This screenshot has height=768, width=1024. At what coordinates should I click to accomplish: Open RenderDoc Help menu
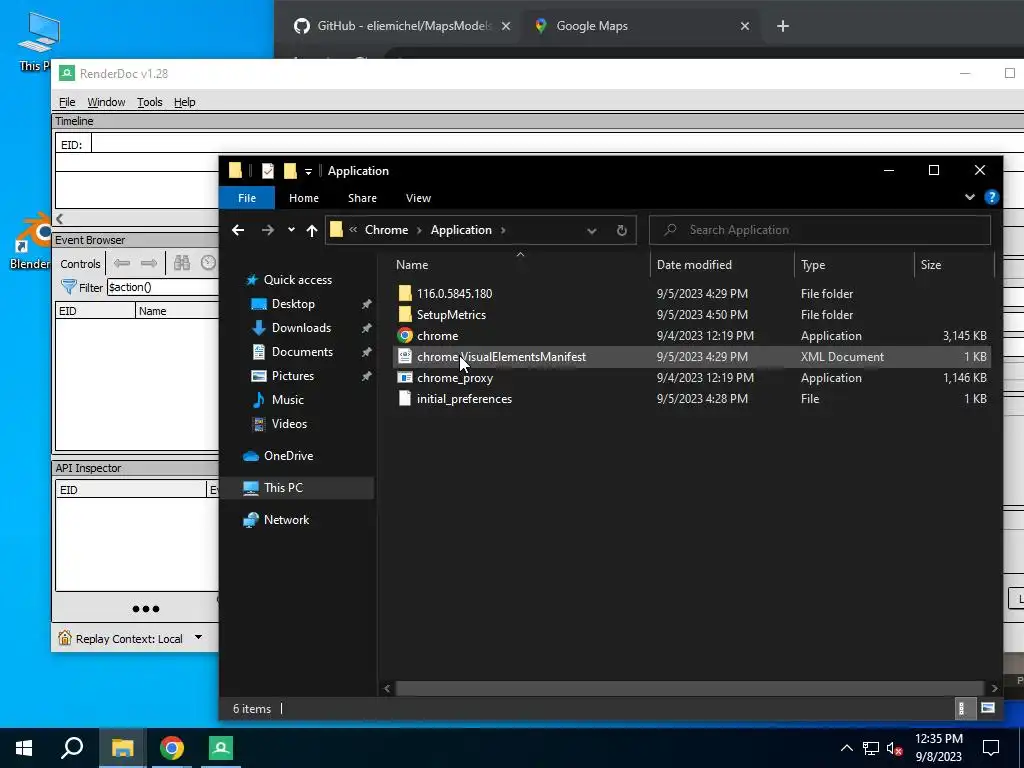184,102
